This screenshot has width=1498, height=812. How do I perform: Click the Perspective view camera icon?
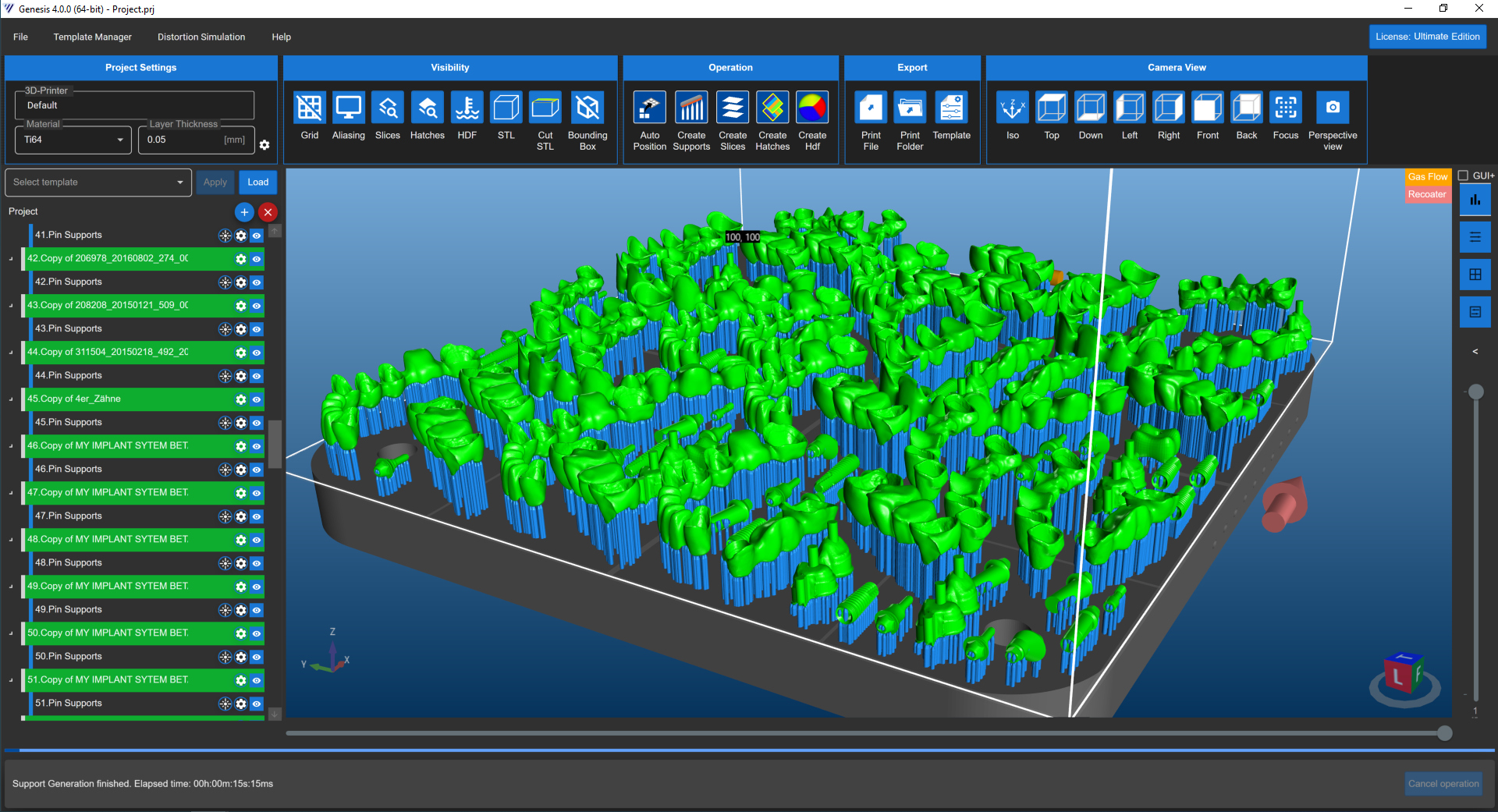tap(1332, 108)
